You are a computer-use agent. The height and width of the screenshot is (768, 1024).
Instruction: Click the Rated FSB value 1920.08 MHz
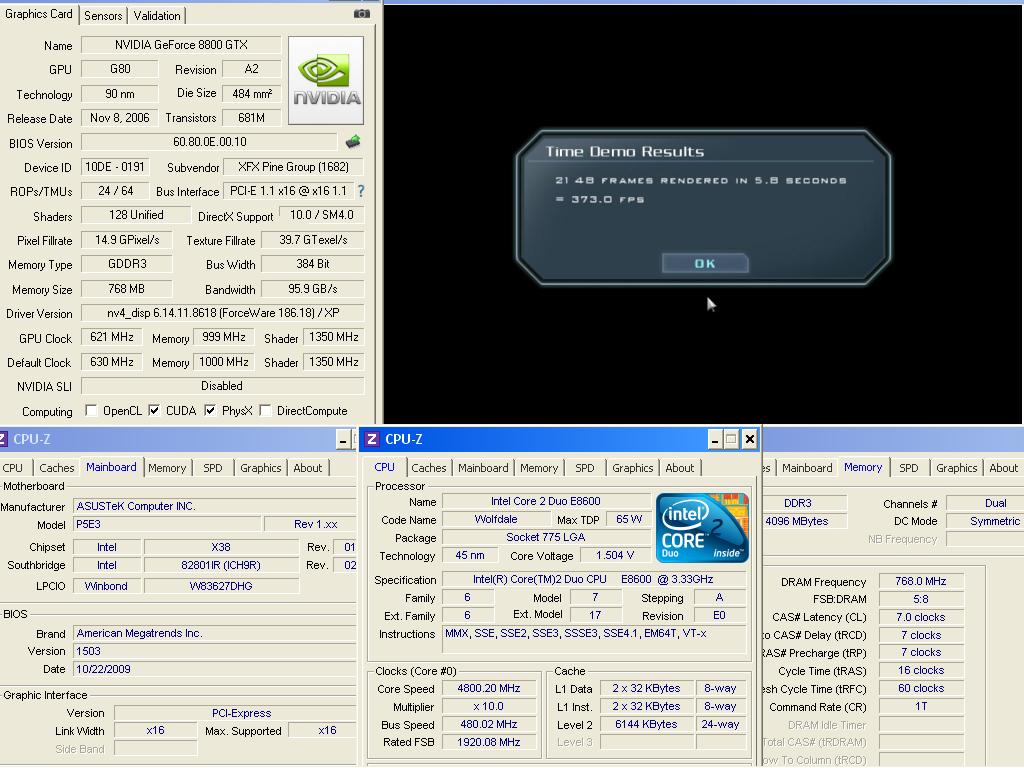coord(488,742)
